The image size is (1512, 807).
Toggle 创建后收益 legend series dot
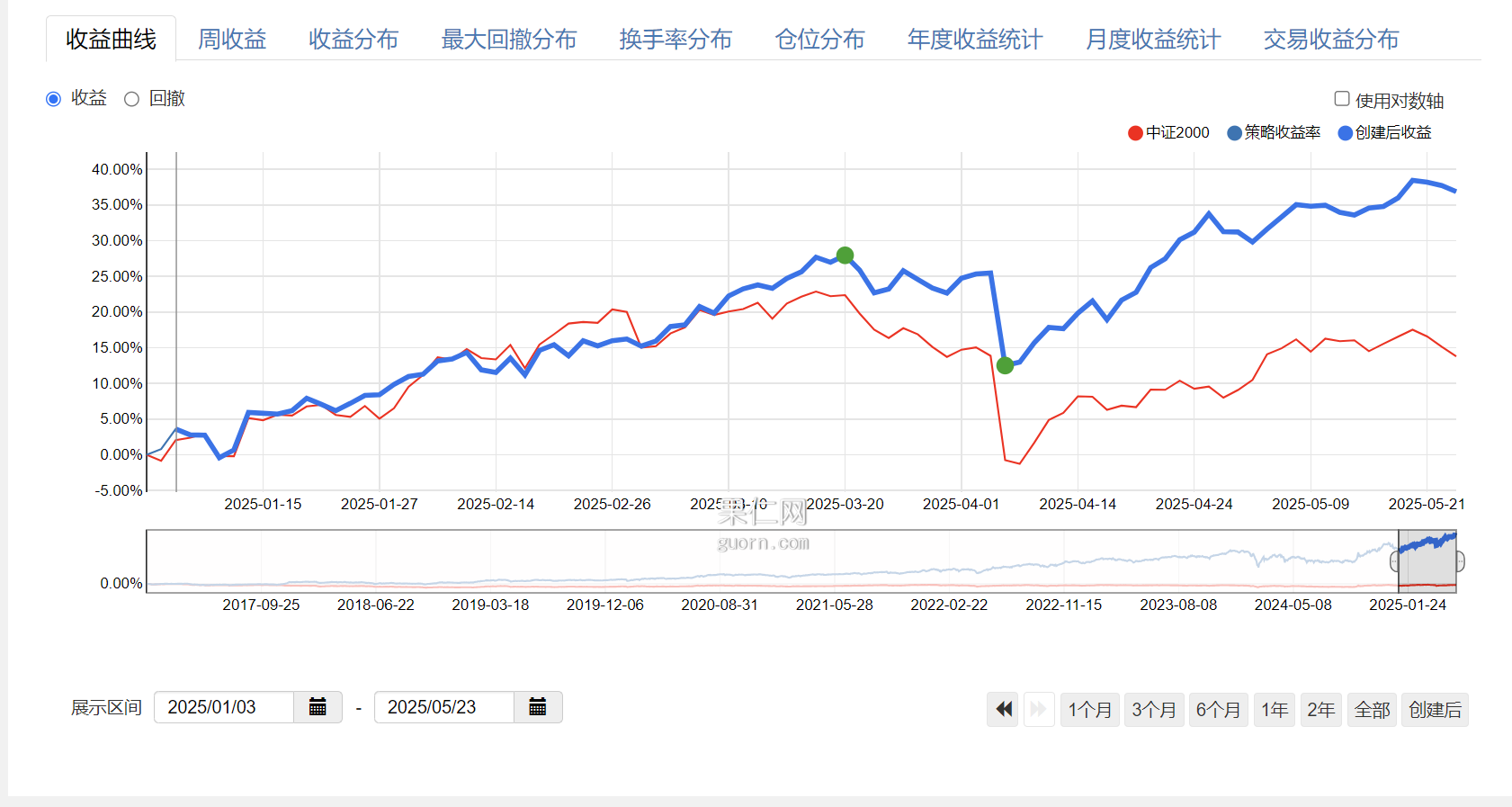(1346, 133)
